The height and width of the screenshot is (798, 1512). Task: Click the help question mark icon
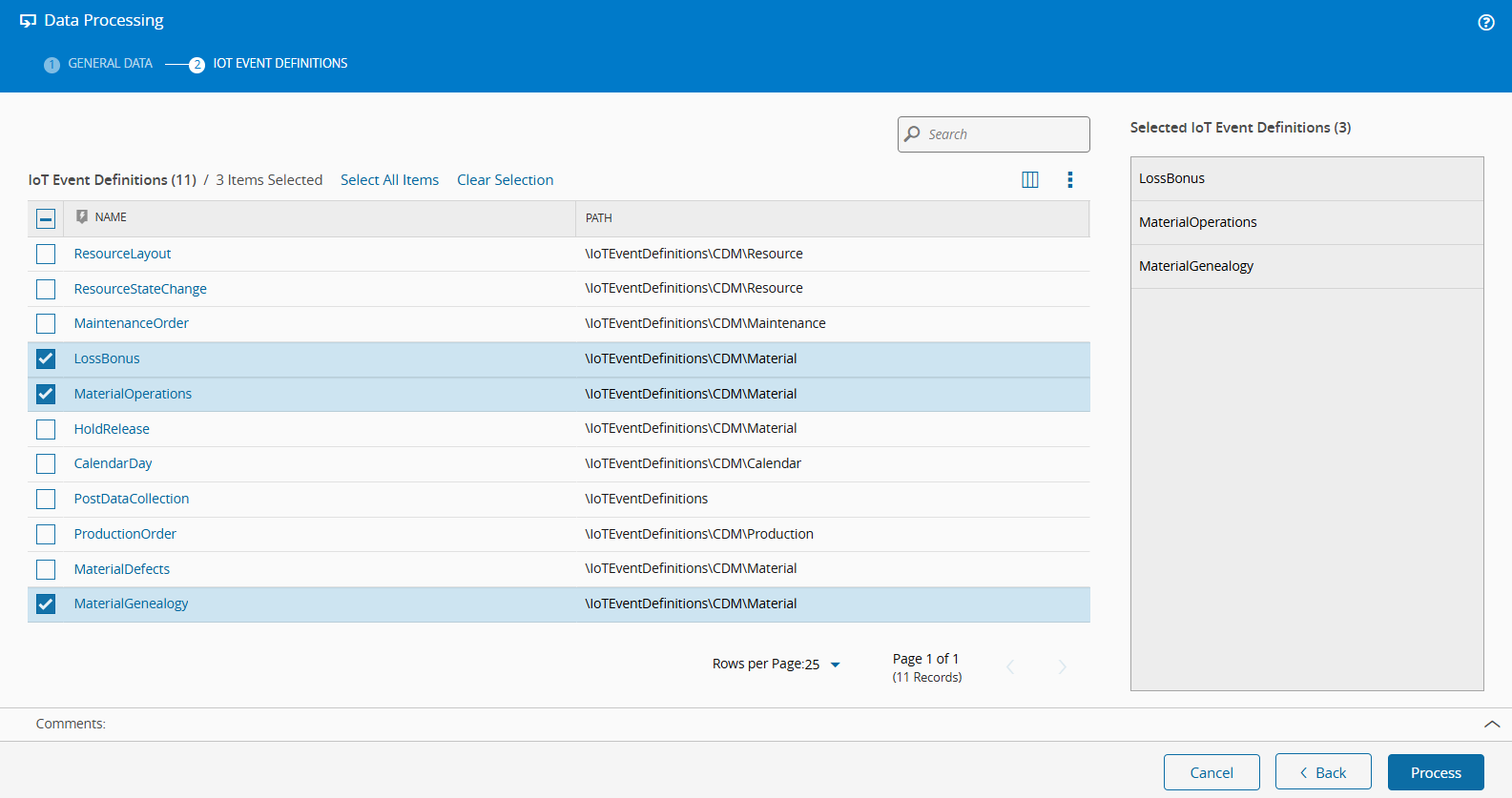click(x=1485, y=23)
